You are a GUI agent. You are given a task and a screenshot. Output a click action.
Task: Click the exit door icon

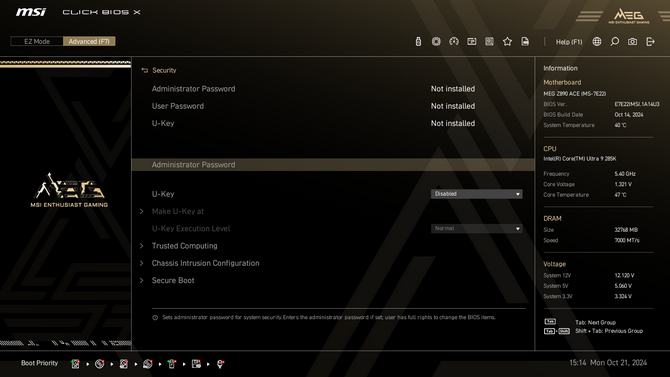[x=650, y=41]
